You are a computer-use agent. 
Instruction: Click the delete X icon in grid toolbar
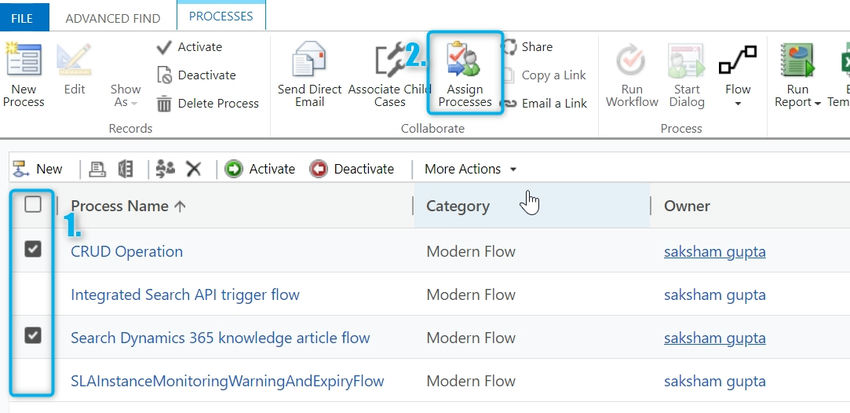coord(194,169)
